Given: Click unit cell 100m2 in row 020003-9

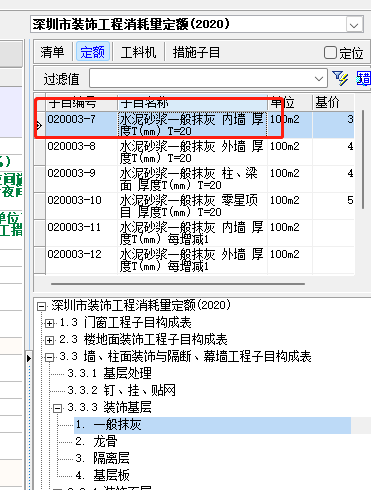Looking at the screenshot, I should click(290, 179).
